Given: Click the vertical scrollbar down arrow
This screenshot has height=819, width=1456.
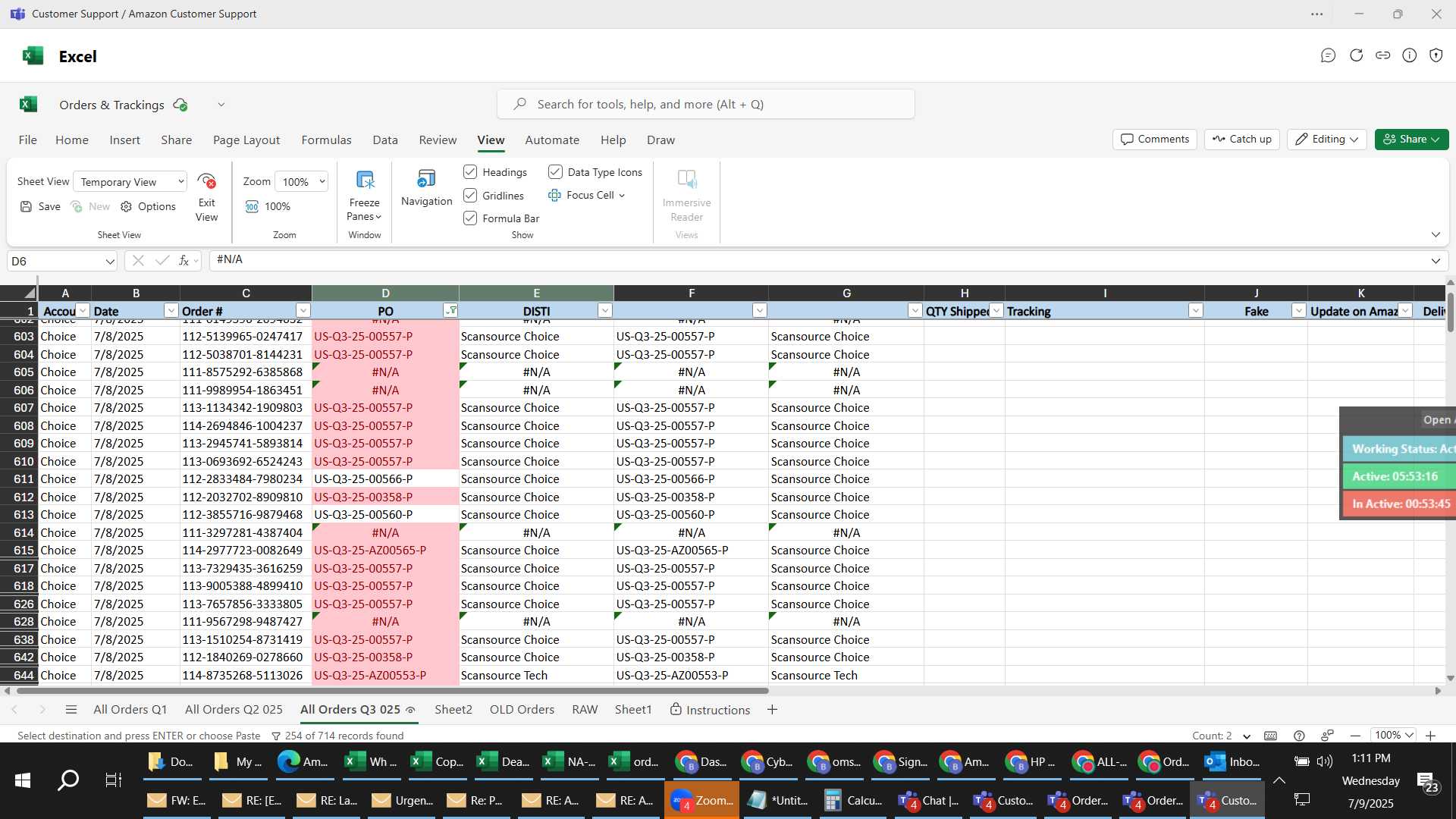Looking at the screenshot, I should pos(1450,679).
